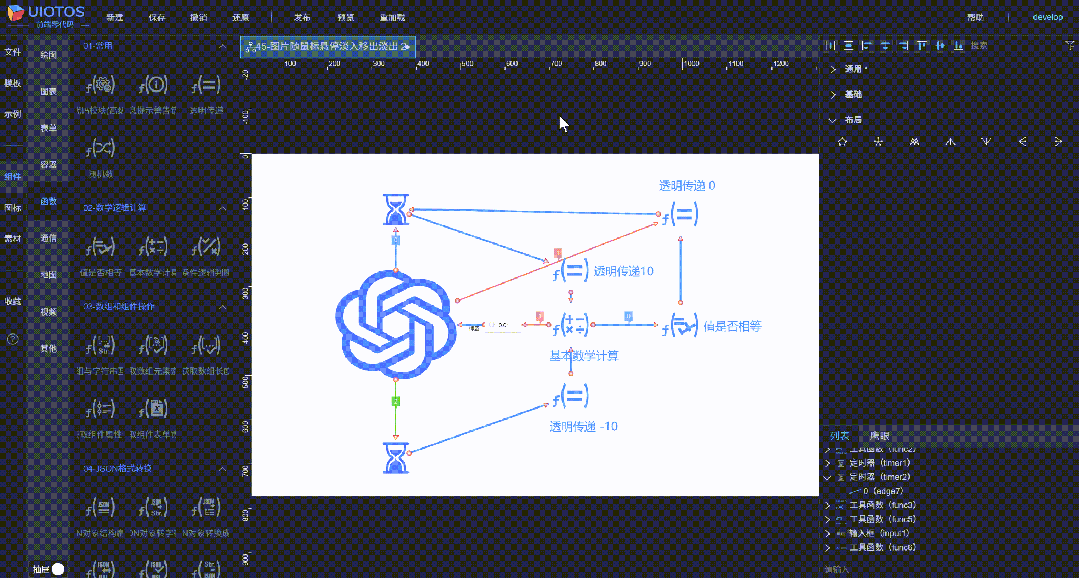Select the gear function component in 01-常用
The height and width of the screenshot is (578, 1079).
[100, 85]
